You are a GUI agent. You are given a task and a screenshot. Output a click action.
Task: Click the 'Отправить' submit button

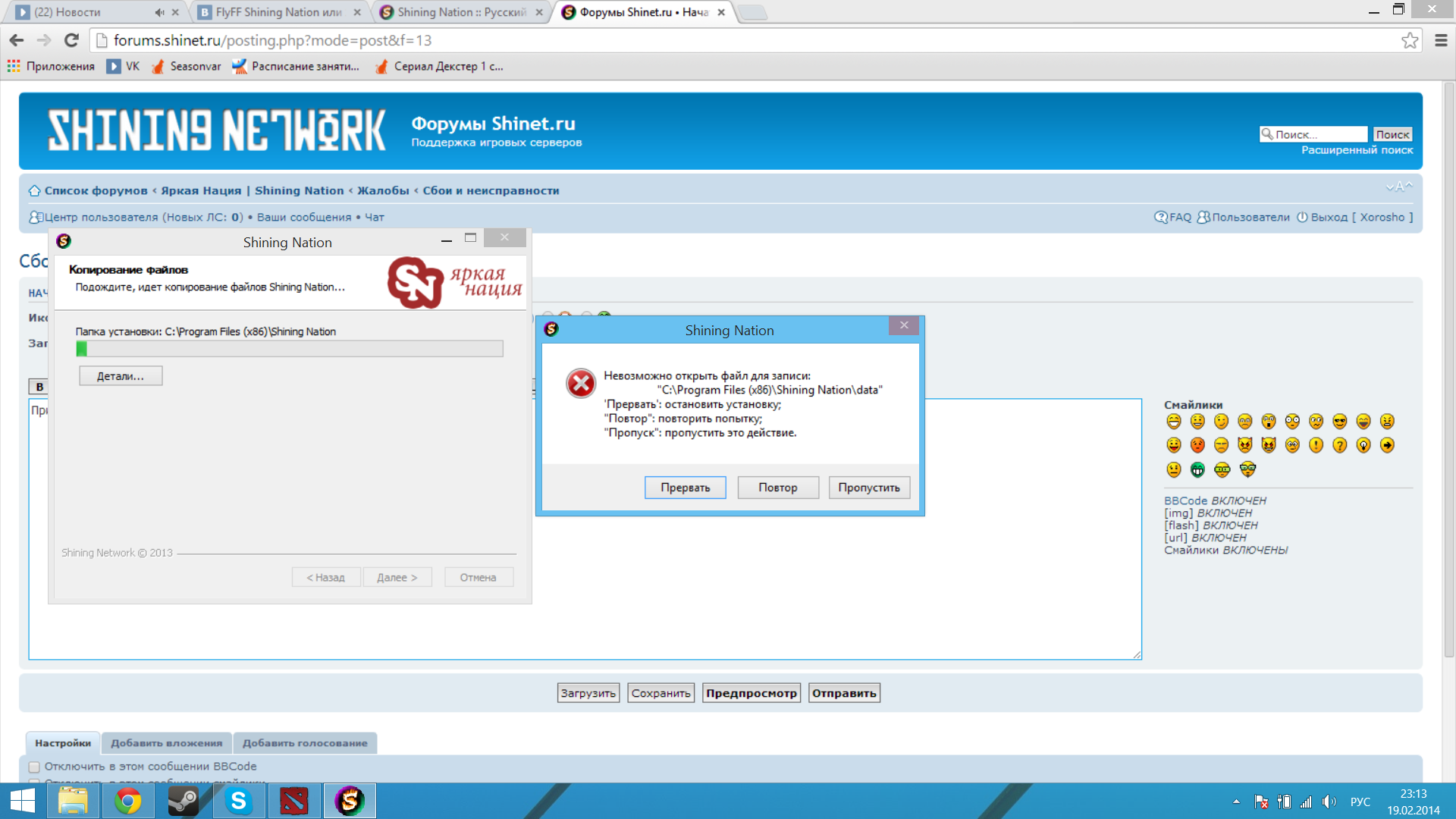pos(844,693)
